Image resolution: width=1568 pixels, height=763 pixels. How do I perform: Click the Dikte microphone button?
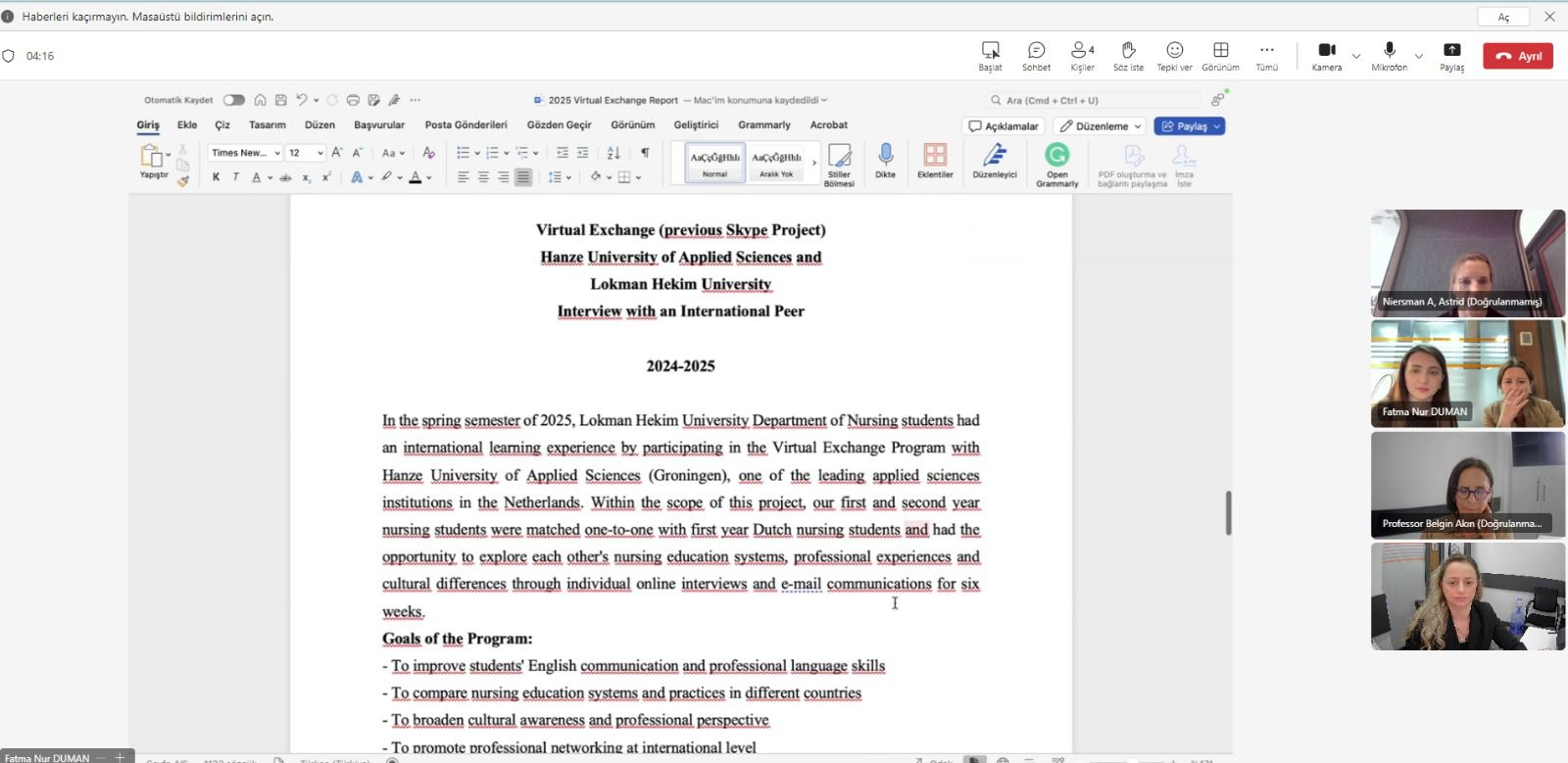point(886,162)
